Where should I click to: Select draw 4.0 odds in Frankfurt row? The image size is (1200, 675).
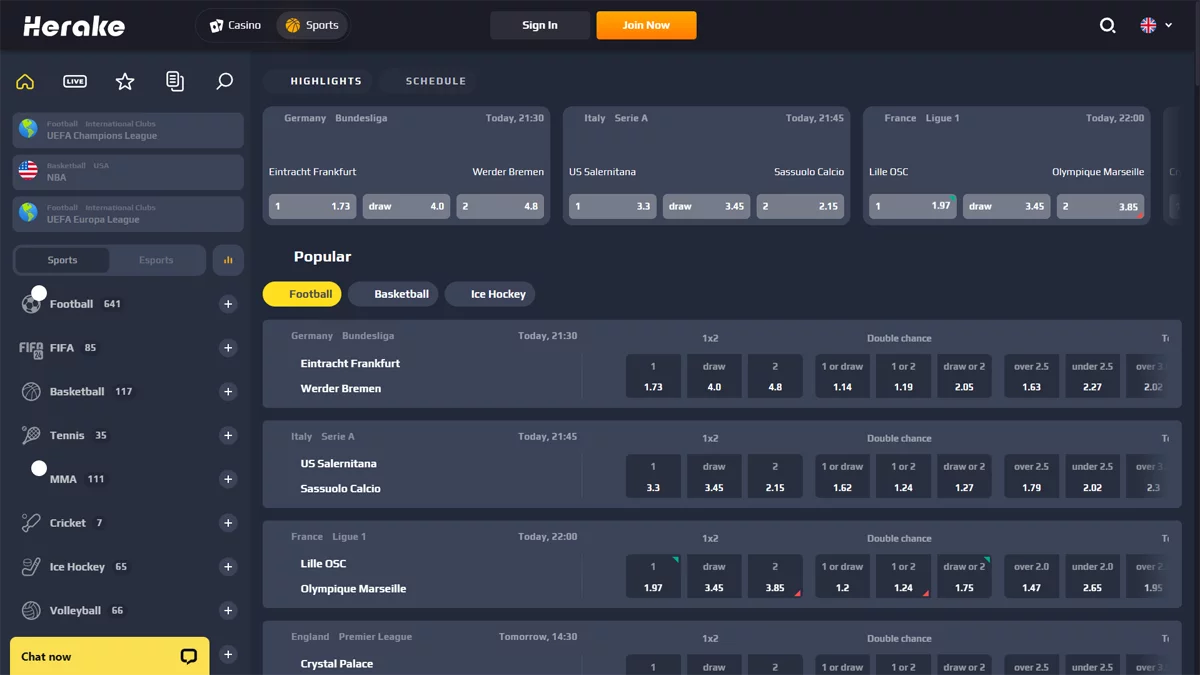pyautogui.click(x=714, y=376)
